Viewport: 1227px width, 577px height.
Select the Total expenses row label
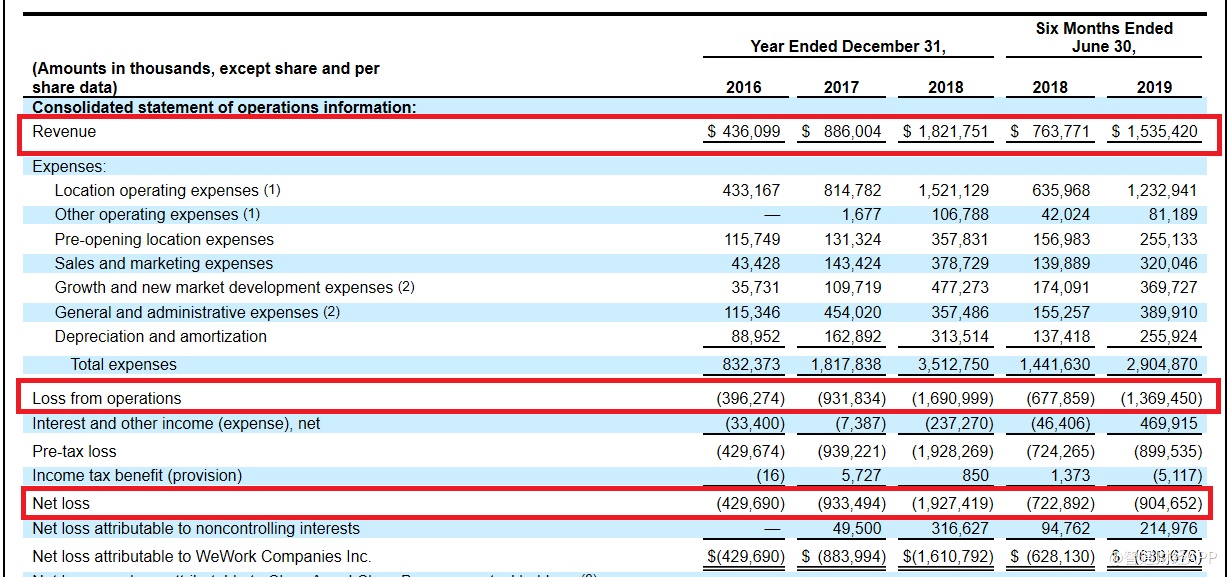(x=123, y=365)
